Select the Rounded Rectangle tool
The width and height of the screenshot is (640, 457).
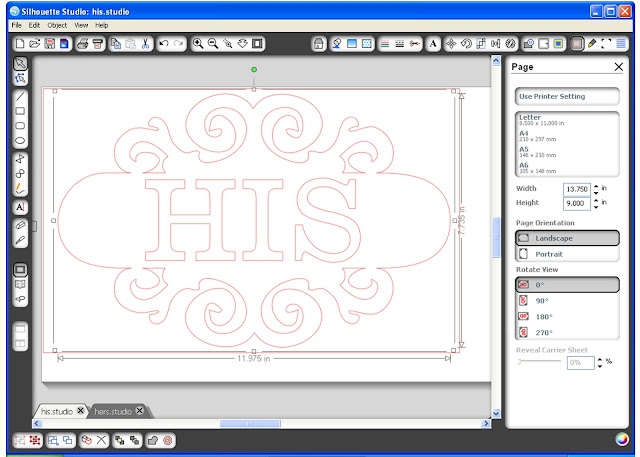pos(20,126)
